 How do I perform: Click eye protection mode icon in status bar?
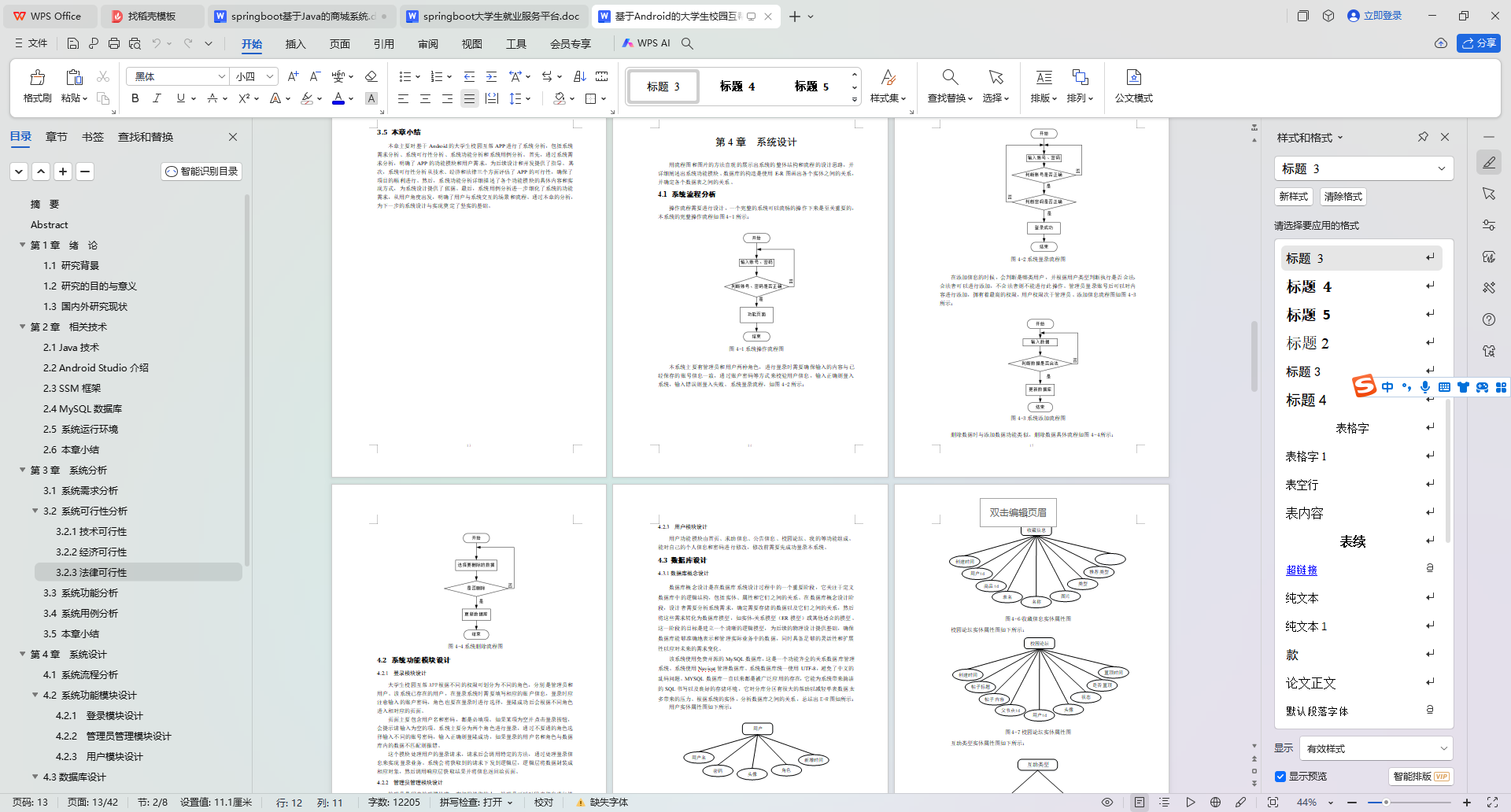coord(1107,803)
